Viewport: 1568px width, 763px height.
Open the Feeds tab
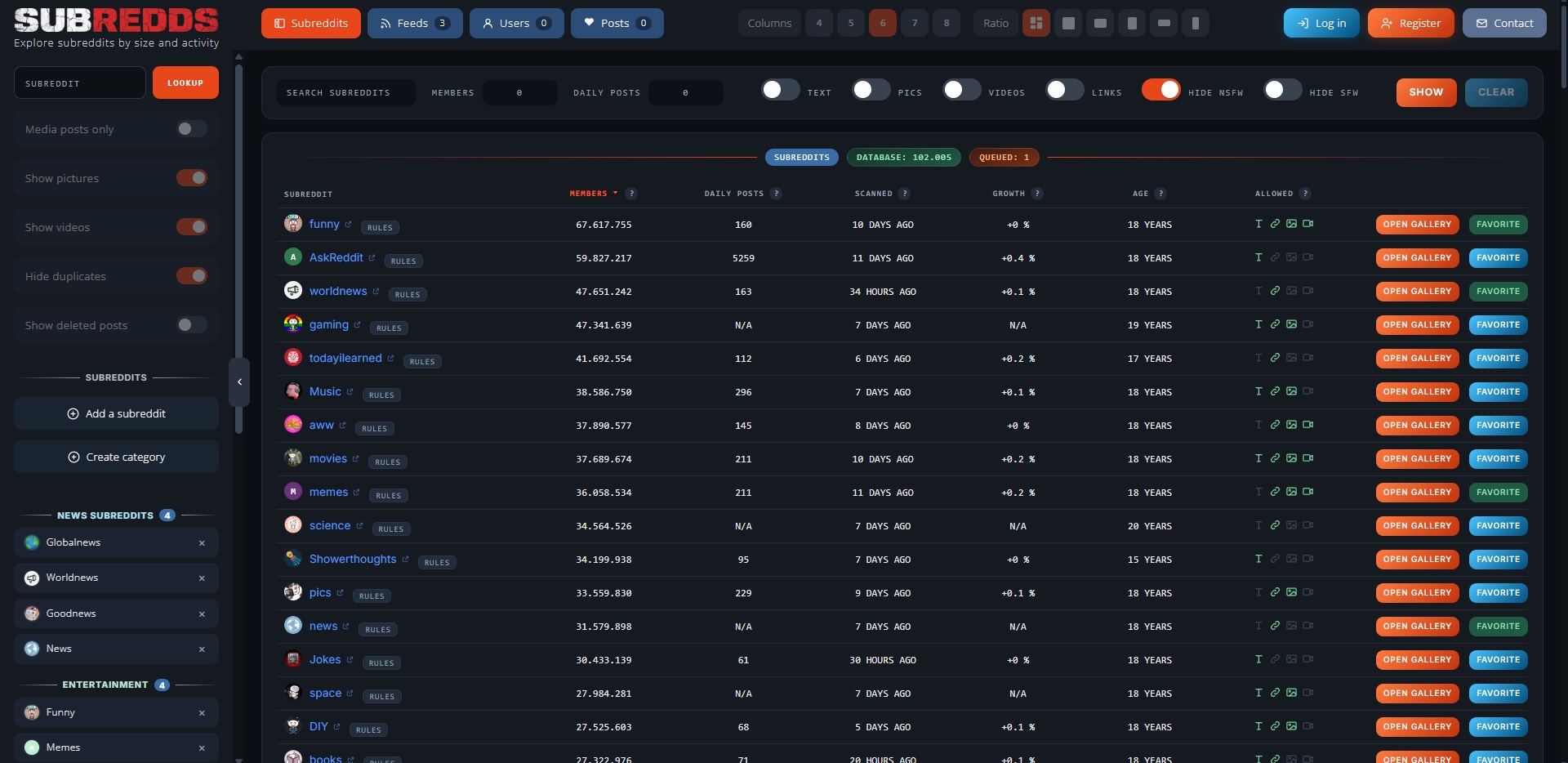pos(415,23)
